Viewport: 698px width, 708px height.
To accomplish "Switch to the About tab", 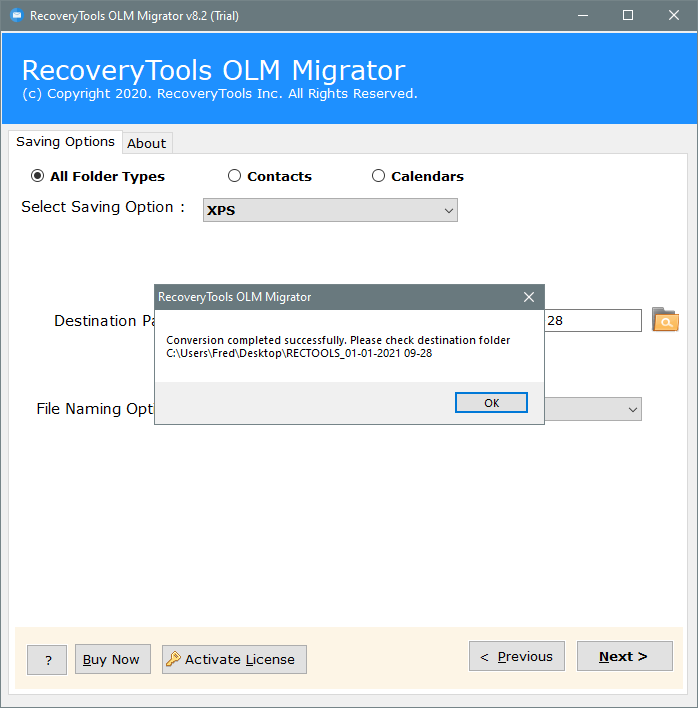I will tap(147, 143).
